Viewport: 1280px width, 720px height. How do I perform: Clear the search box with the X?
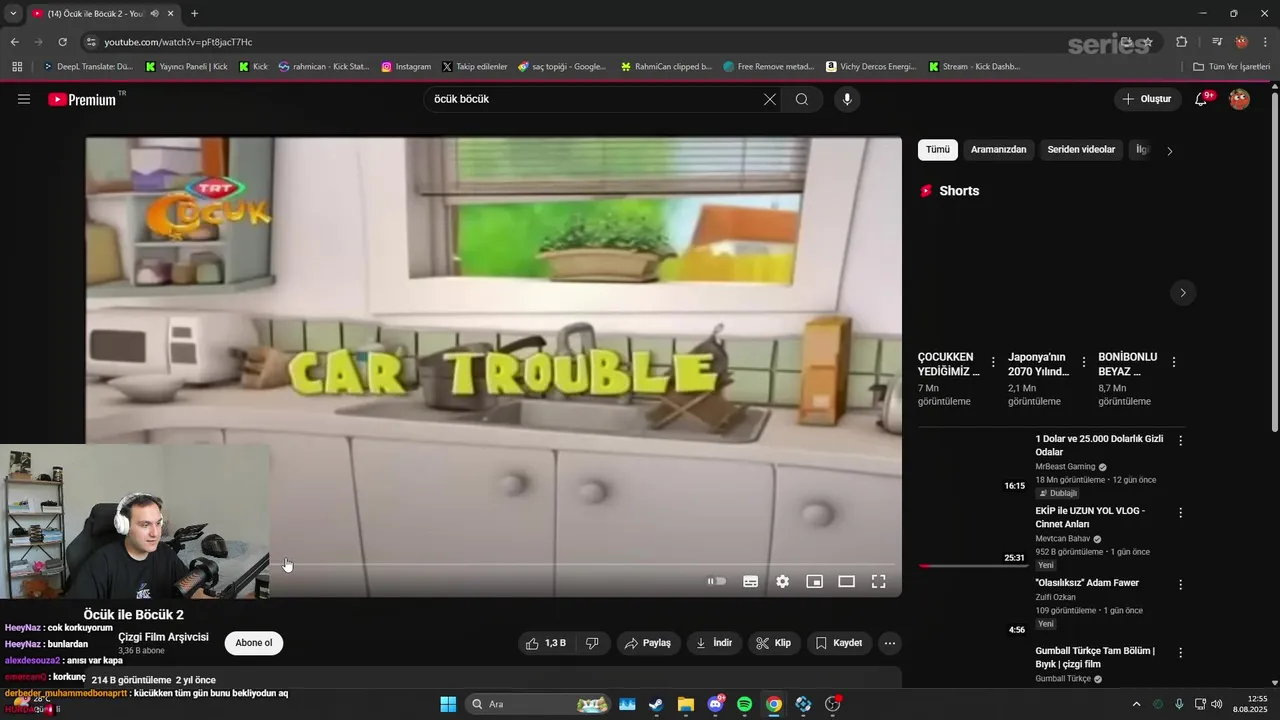(770, 99)
